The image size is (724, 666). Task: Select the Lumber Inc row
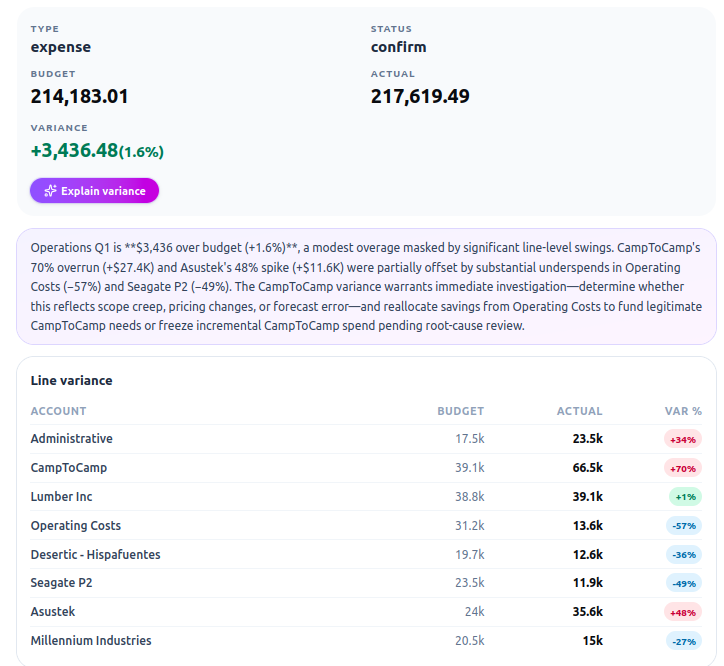(366, 497)
